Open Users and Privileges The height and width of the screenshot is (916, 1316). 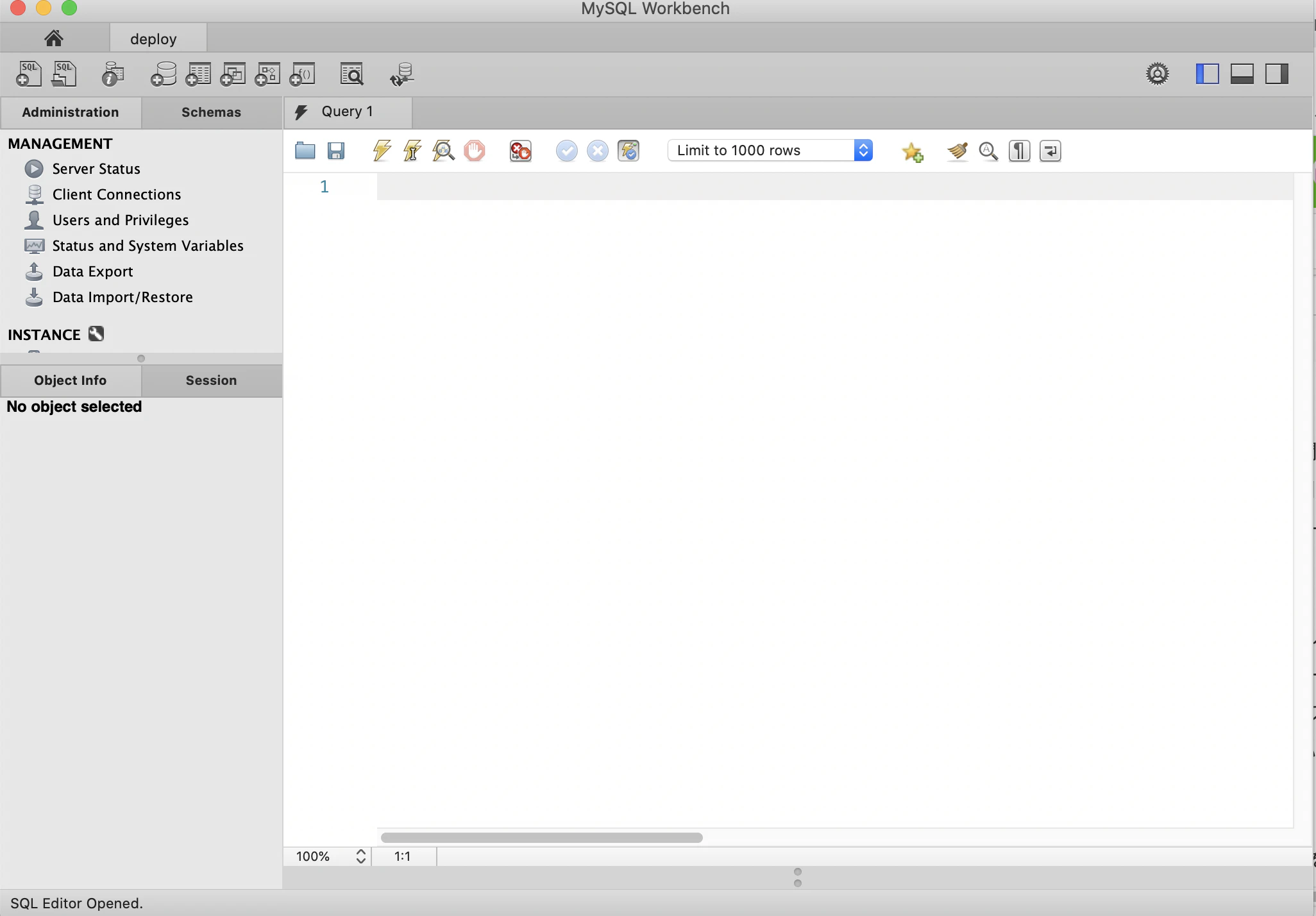[121, 220]
